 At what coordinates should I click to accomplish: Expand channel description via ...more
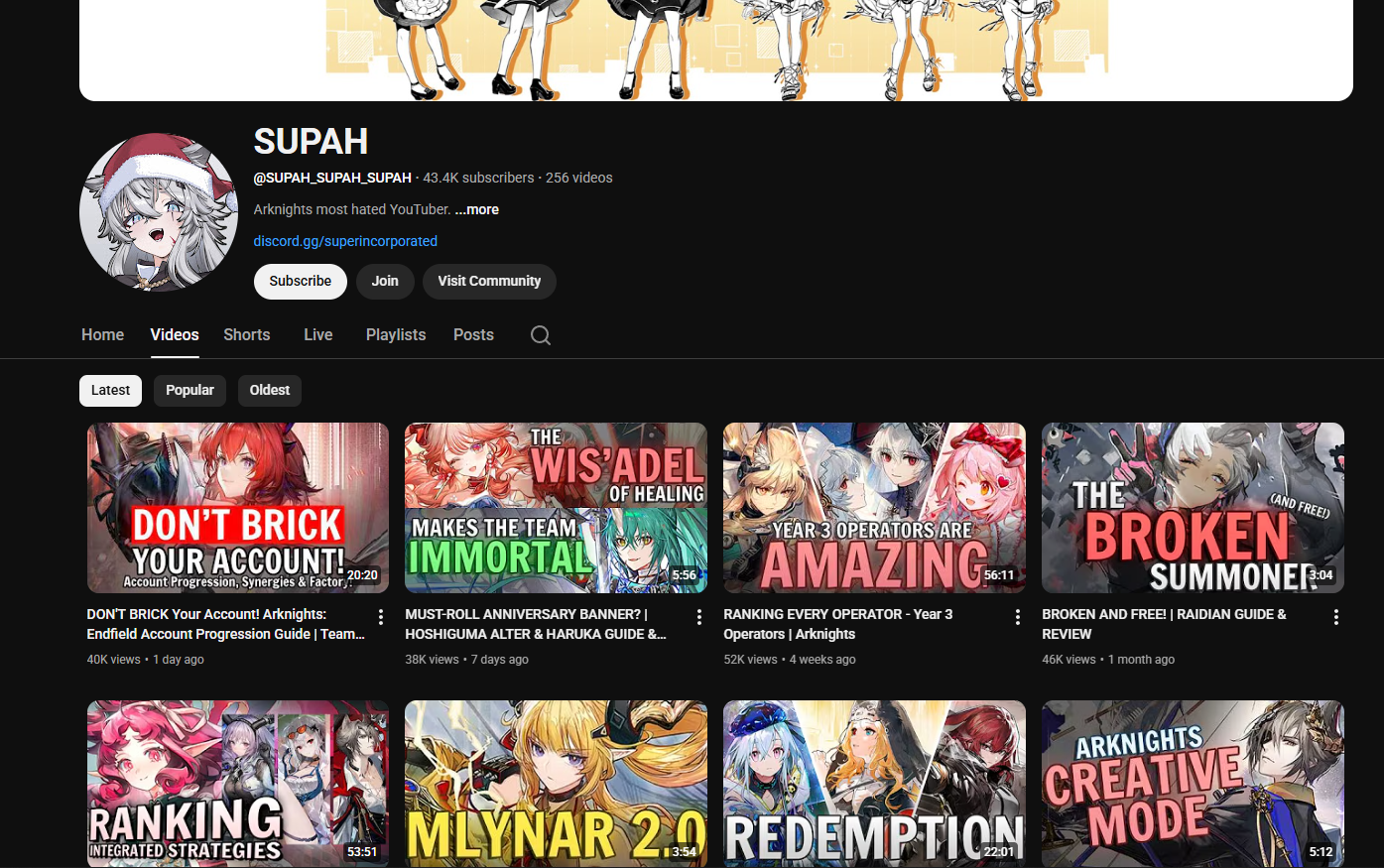[477, 209]
